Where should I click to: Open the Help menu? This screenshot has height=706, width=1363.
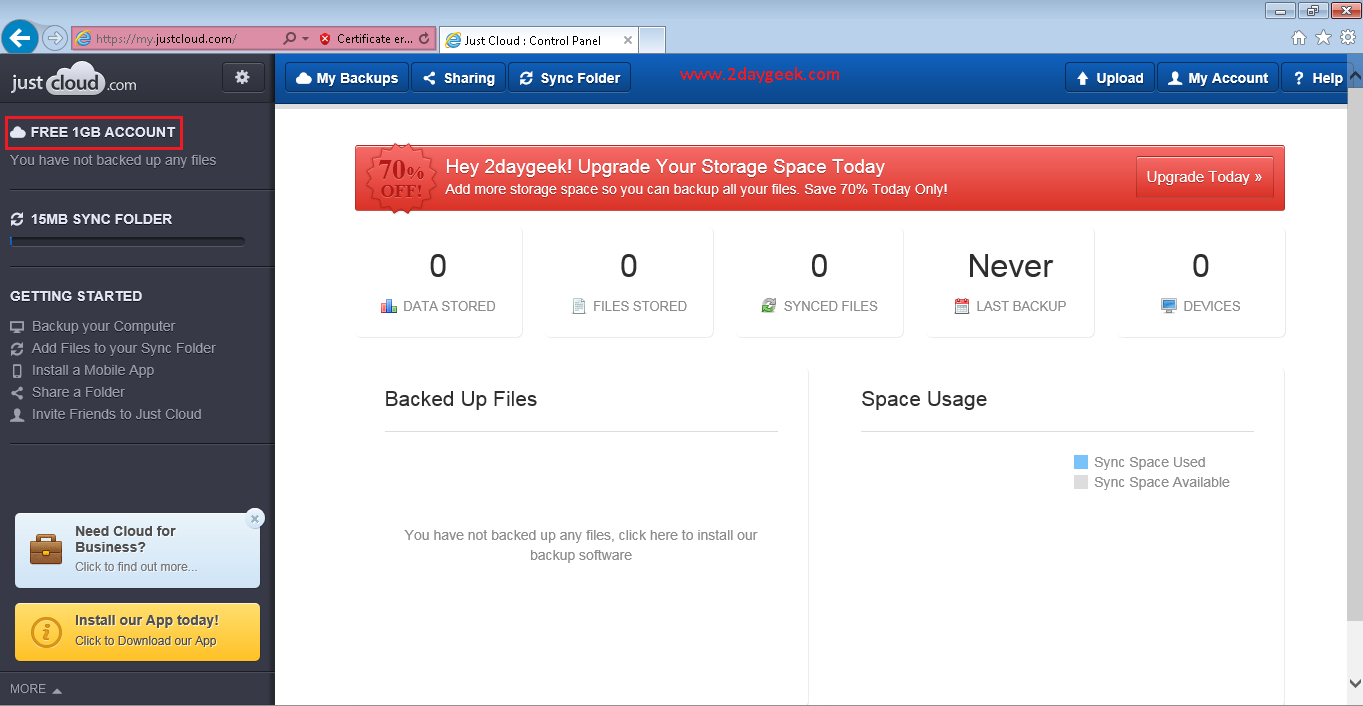[1317, 78]
